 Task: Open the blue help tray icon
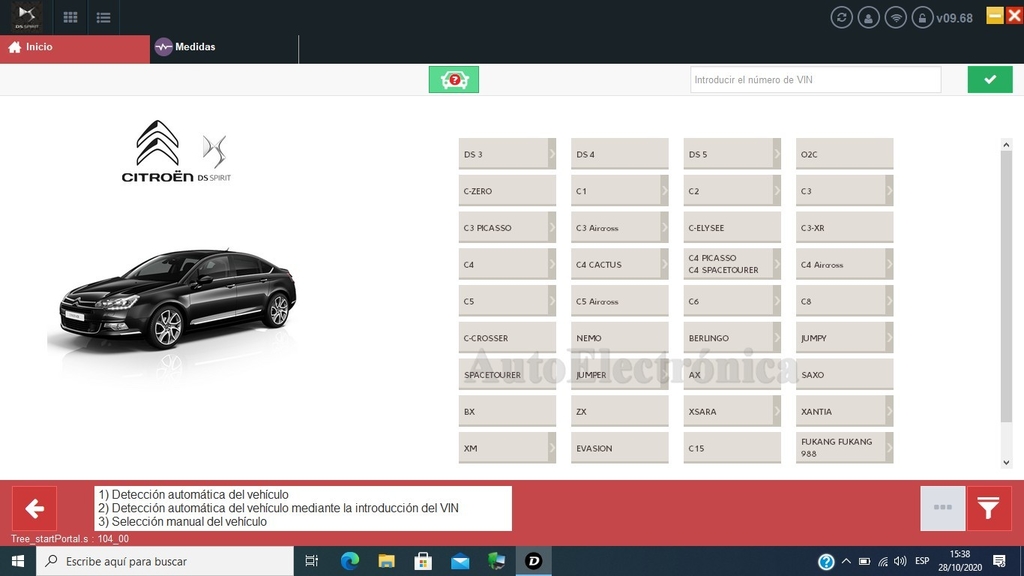[825, 562]
